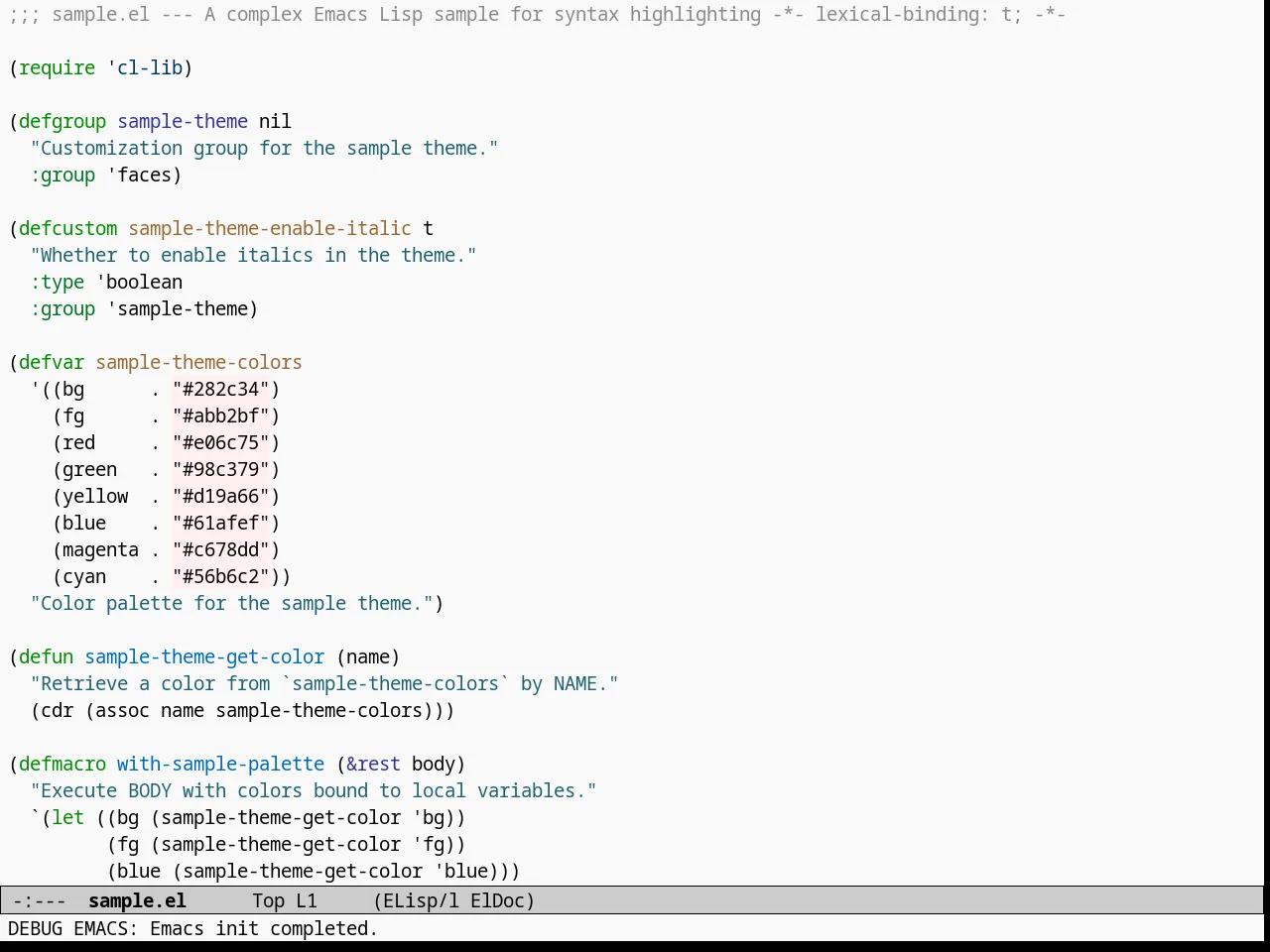The width and height of the screenshot is (1270, 952).
Task: Click docstring 'Color palette for the sample theme.'
Action: [232, 603]
